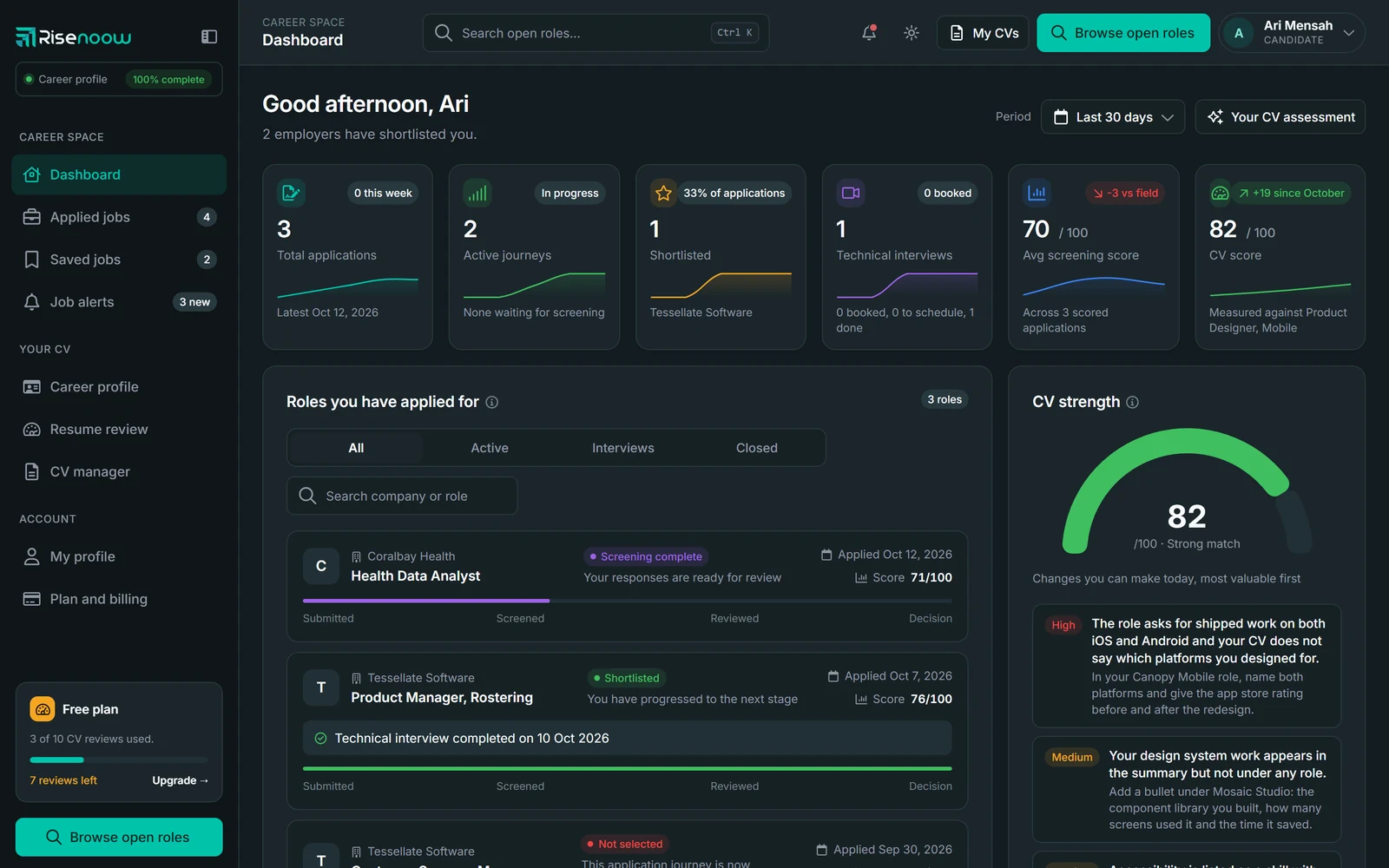The image size is (1389, 868).
Task: Click Tessellate Product Manager avatar T
Action: pos(321,687)
